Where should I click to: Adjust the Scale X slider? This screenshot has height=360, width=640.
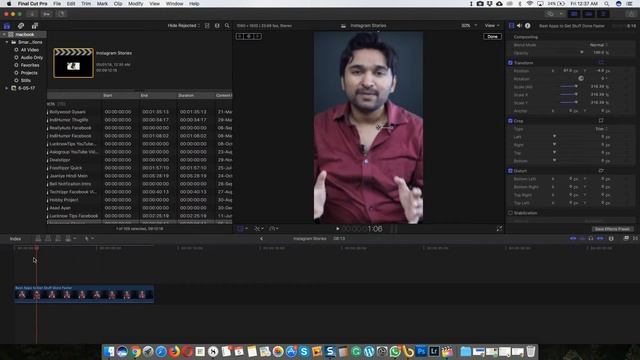569,95
